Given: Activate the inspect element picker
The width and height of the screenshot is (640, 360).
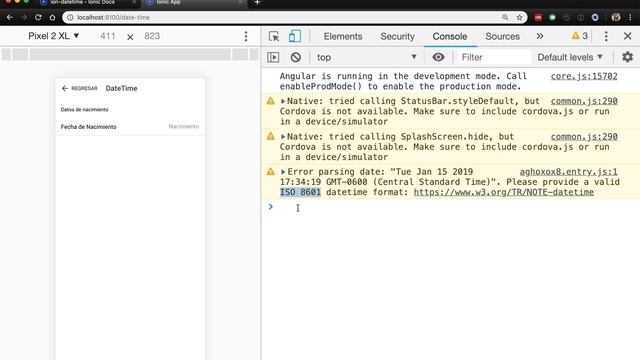Looking at the screenshot, I should tap(274, 36).
